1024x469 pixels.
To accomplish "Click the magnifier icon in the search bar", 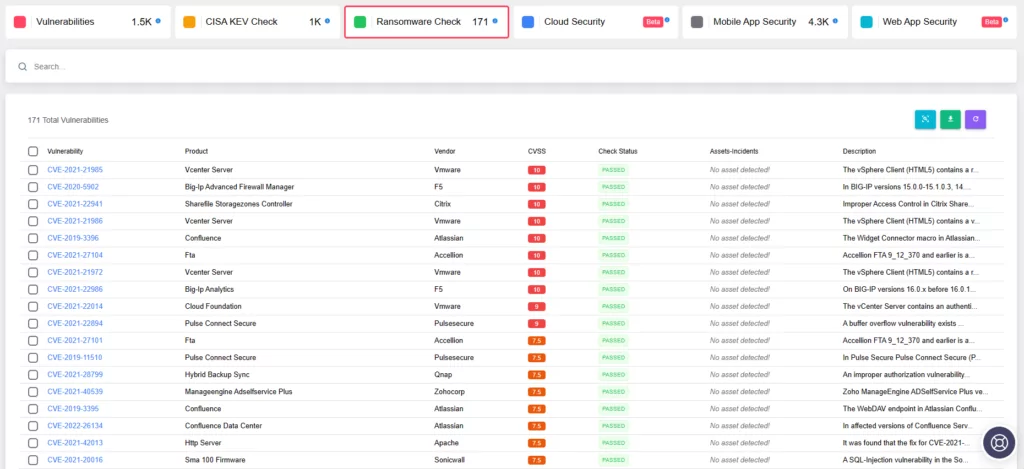I will tap(23, 67).
